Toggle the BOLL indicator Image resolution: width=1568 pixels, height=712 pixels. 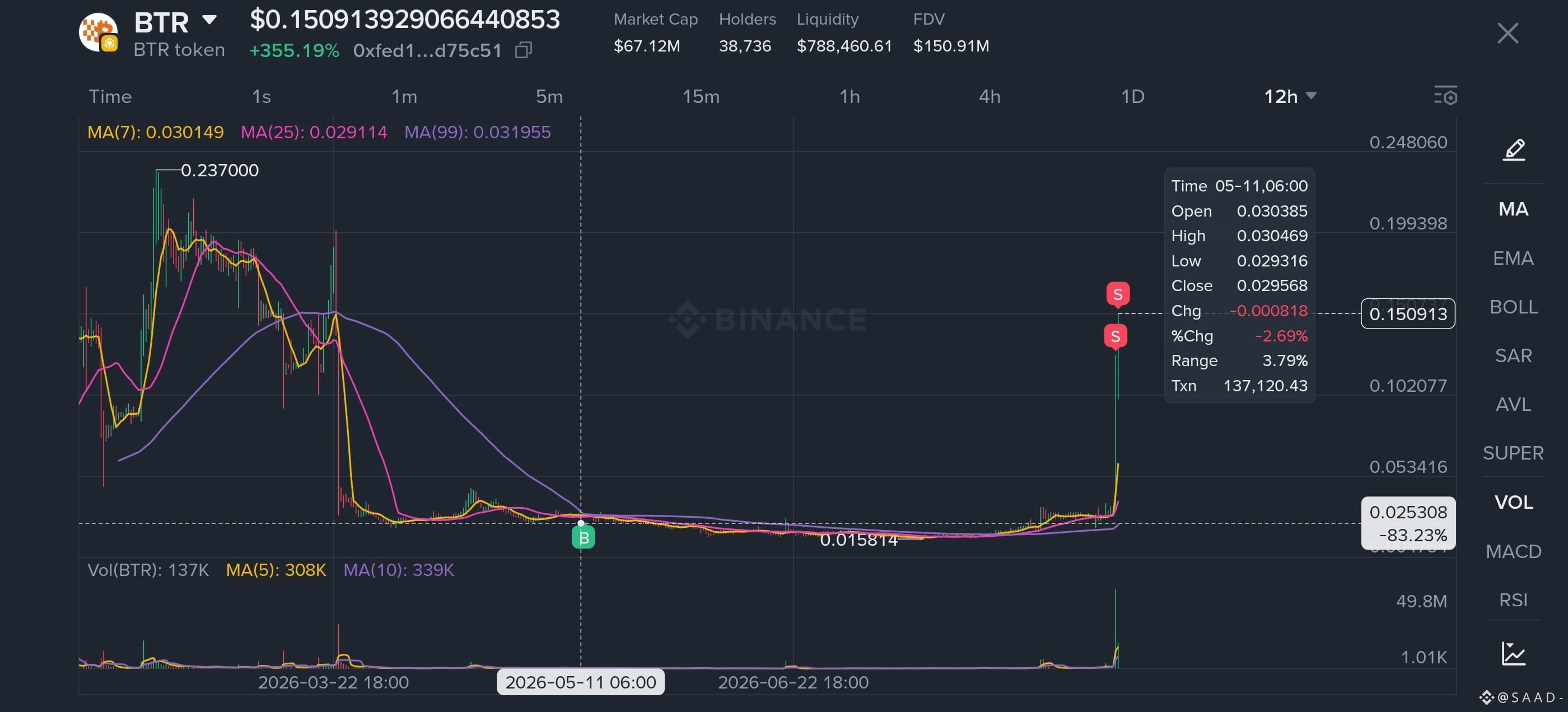tap(1513, 307)
